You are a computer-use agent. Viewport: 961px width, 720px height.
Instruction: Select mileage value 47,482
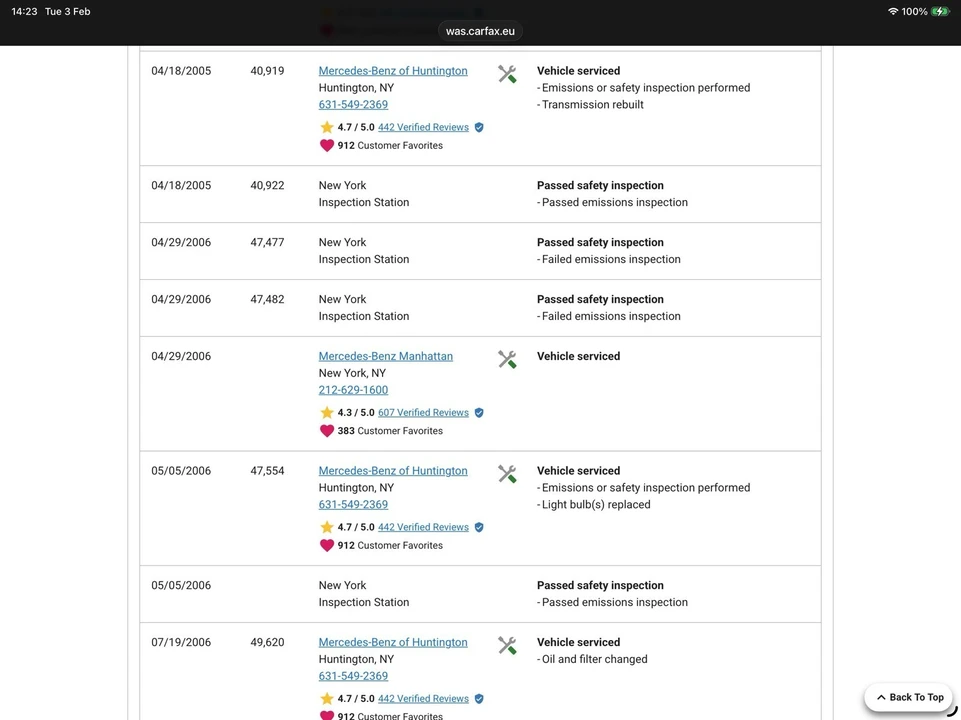267,300
